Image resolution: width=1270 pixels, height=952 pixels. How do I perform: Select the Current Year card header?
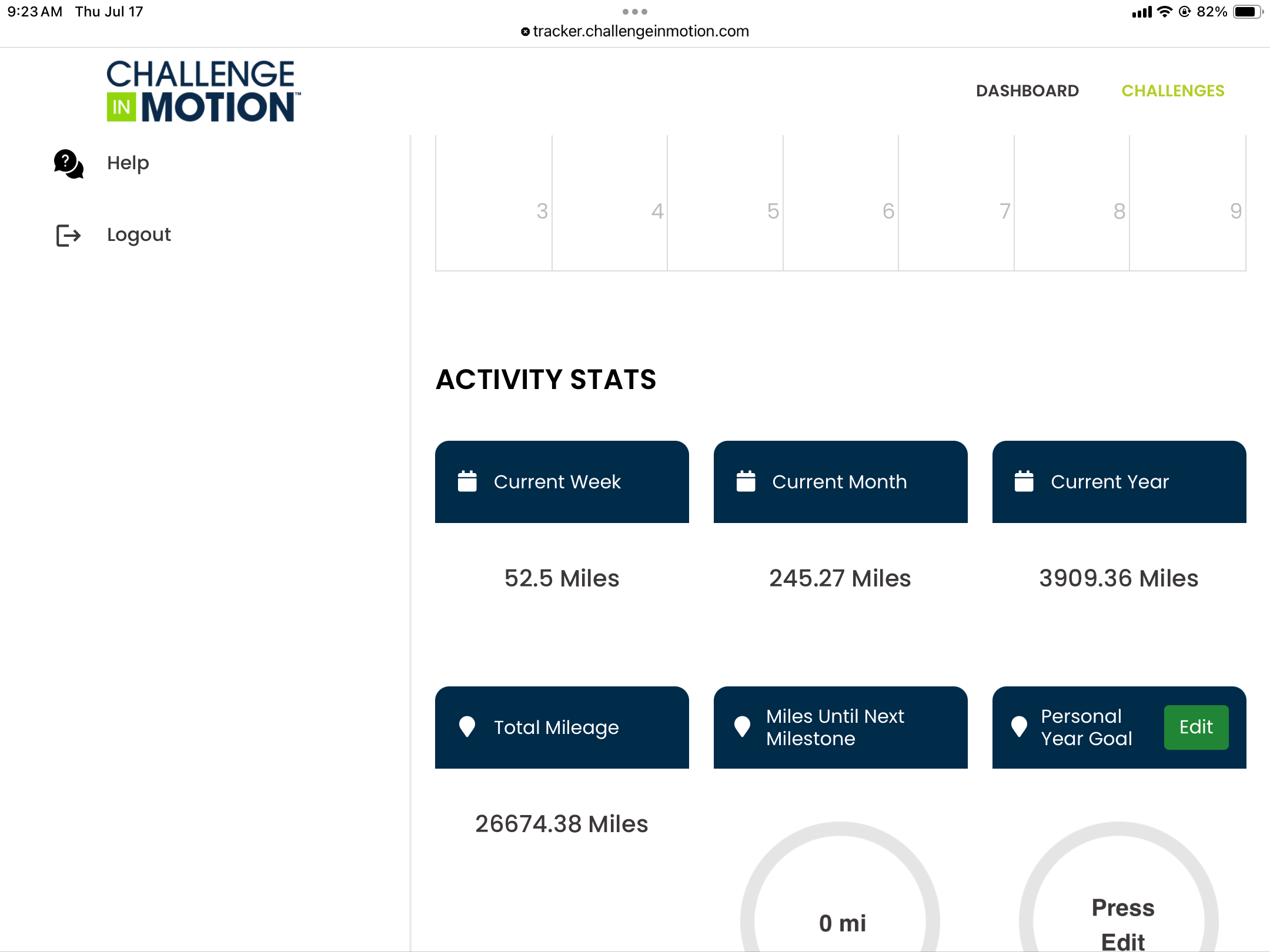pos(1119,481)
